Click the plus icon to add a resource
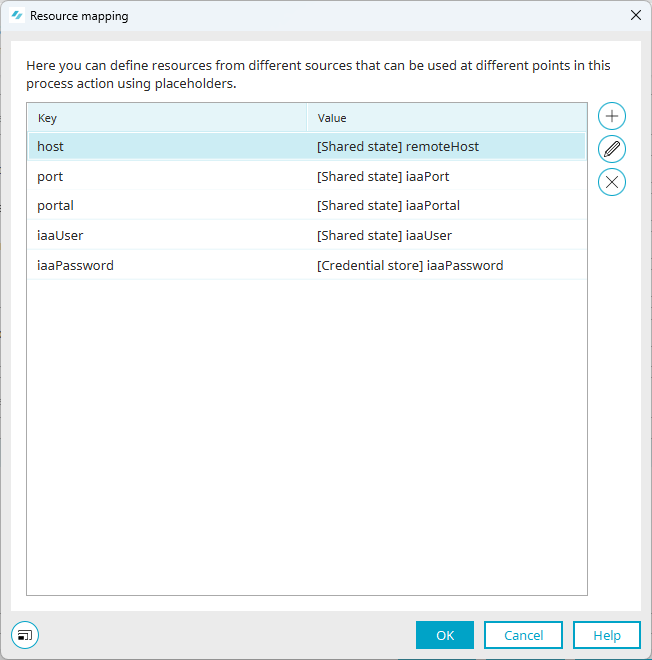 click(x=612, y=116)
